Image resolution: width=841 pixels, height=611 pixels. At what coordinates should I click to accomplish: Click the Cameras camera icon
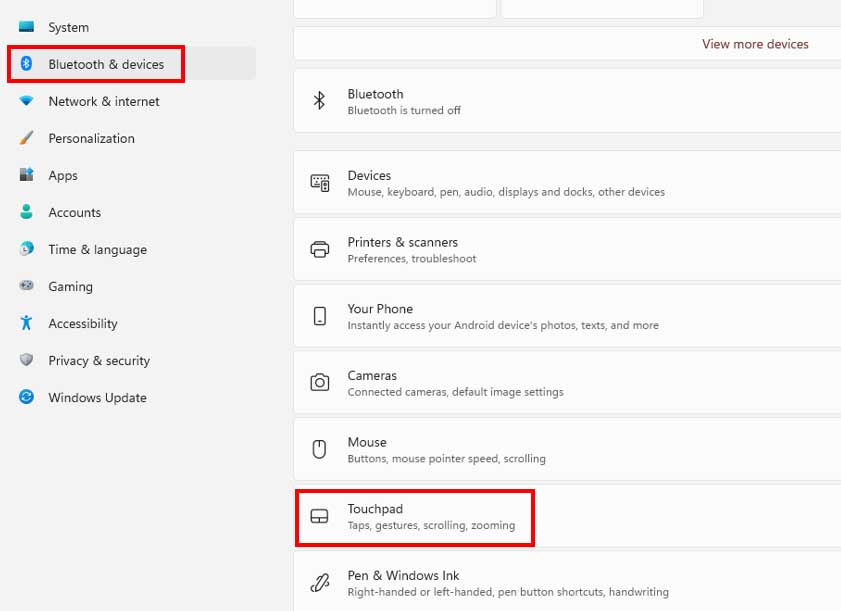coord(320,382)
